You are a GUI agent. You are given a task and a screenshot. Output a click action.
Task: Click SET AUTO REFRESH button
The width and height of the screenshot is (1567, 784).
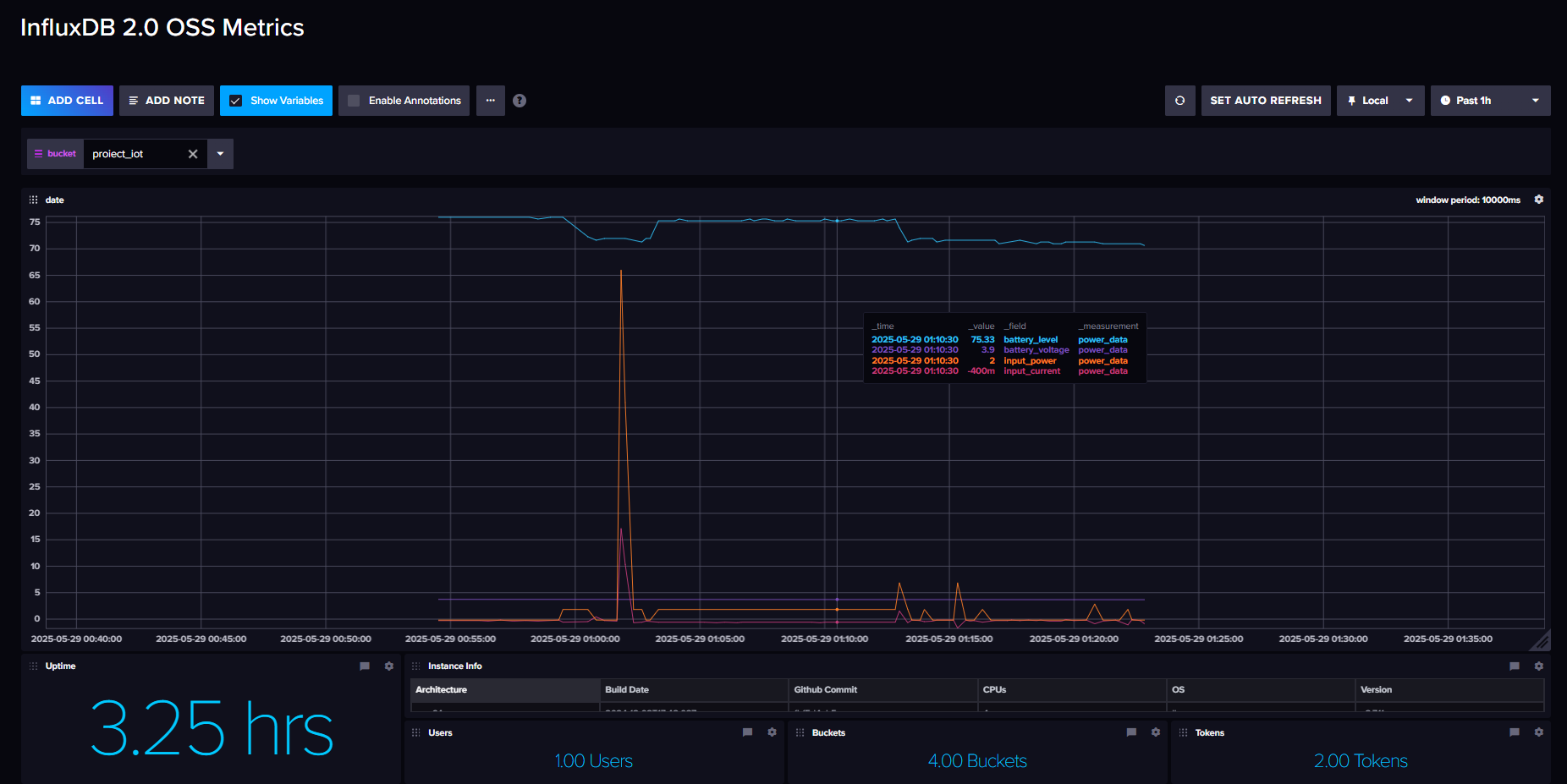tap(1266, 101)
